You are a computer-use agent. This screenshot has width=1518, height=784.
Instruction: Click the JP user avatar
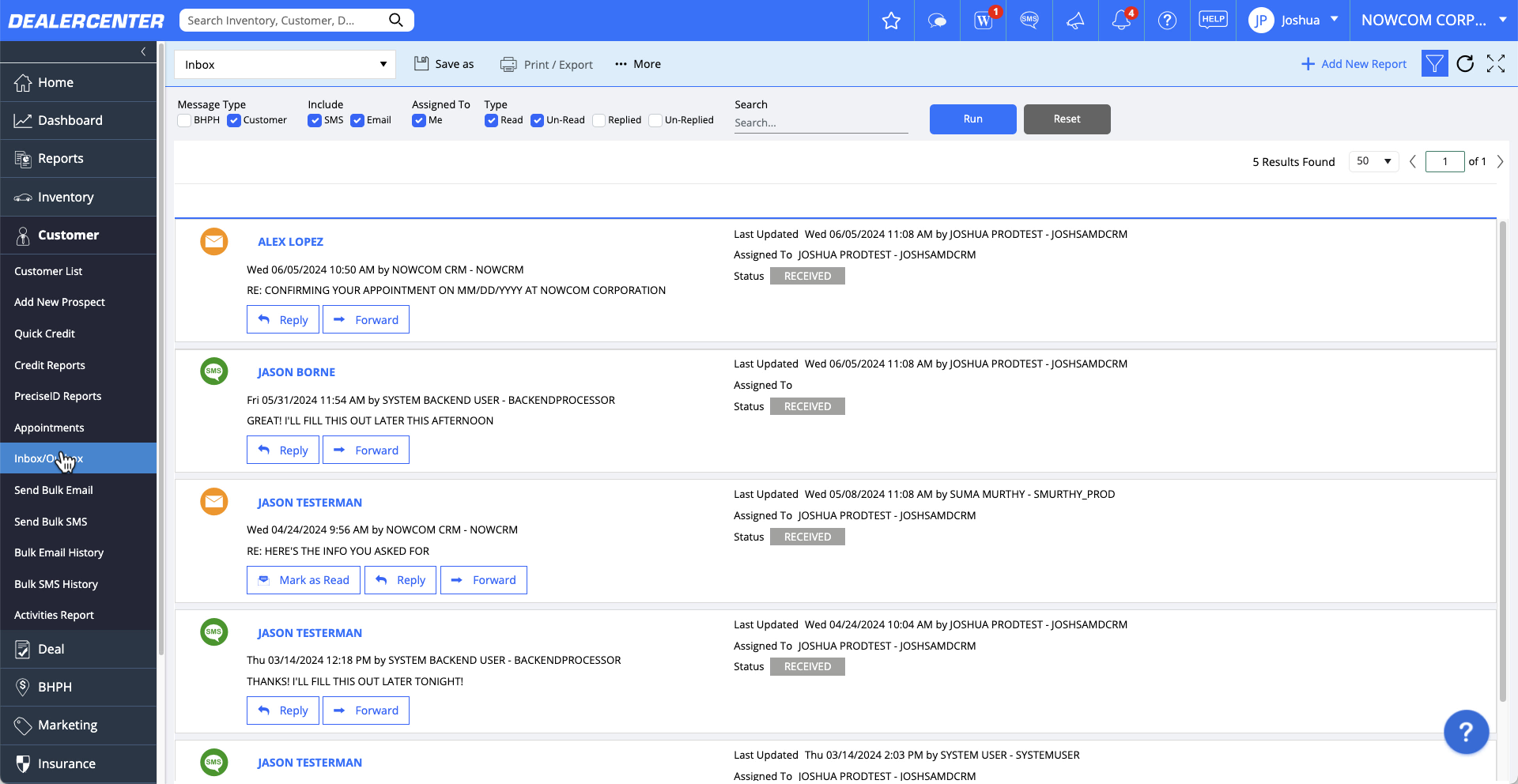click(1261, 21)
